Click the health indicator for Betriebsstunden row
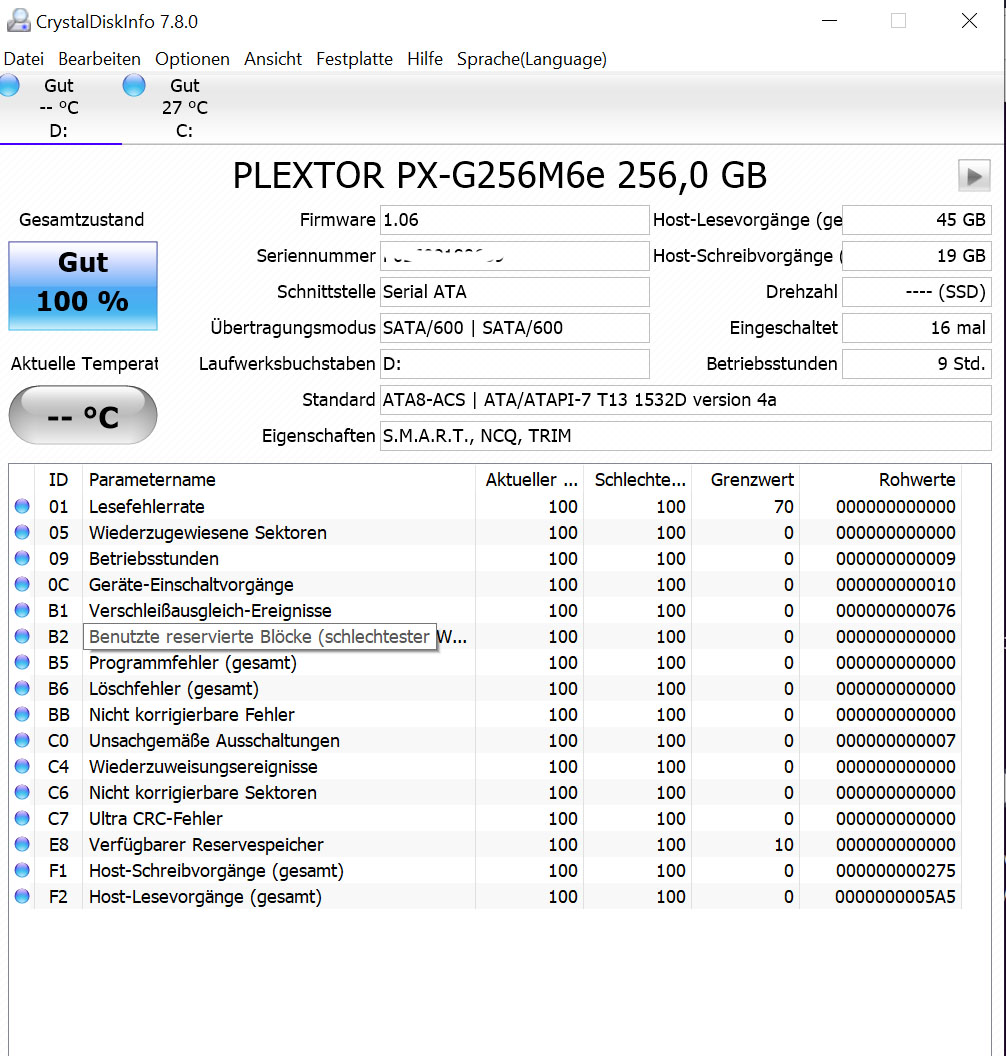The width and height of the screenshot is (1006, 1056). pyautogui.click(x=21, y=558)
